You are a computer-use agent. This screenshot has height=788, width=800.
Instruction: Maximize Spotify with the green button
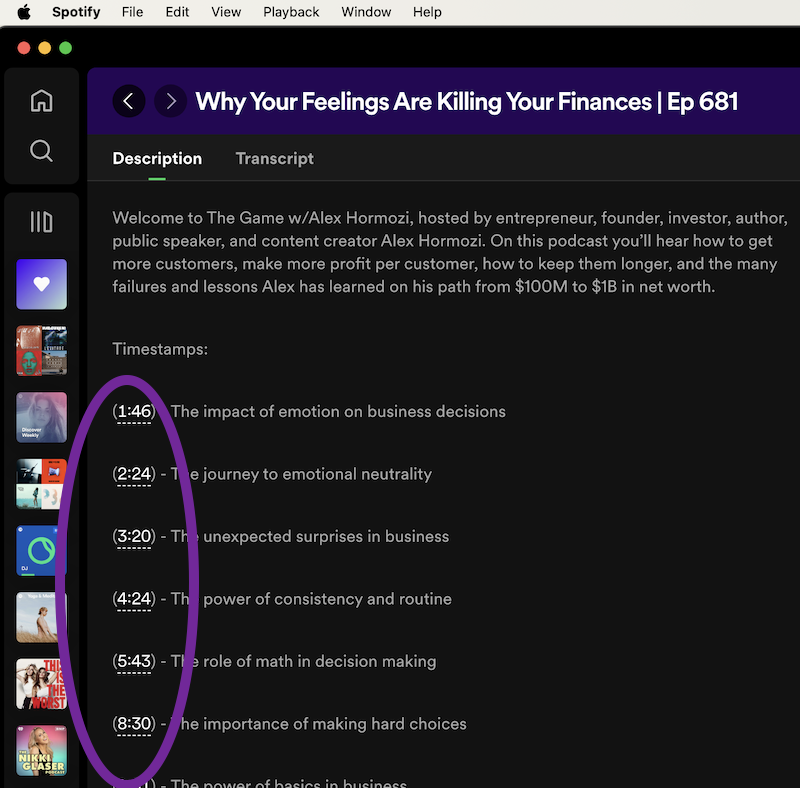point(65,48)
